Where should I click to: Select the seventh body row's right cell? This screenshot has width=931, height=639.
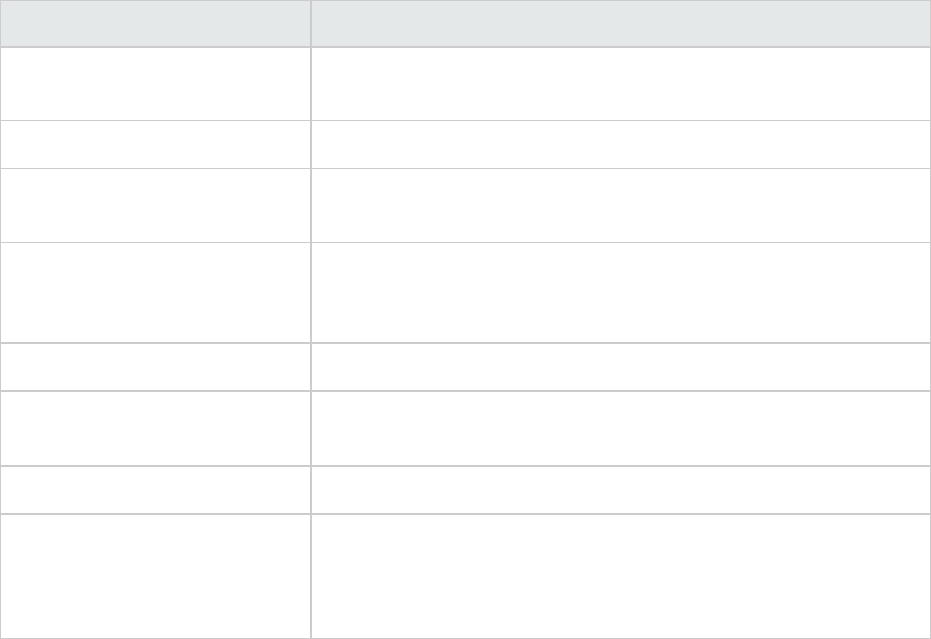coord(620,490)
